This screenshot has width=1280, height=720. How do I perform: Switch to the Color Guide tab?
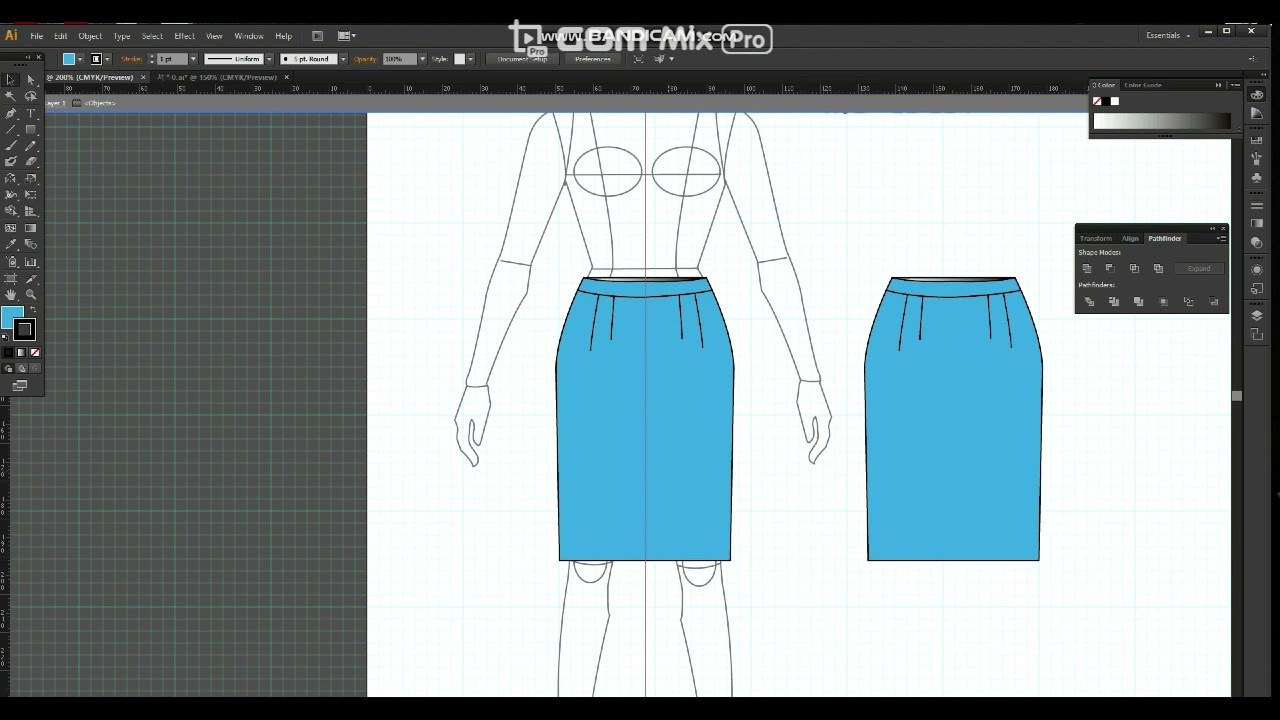(1143, 85)
